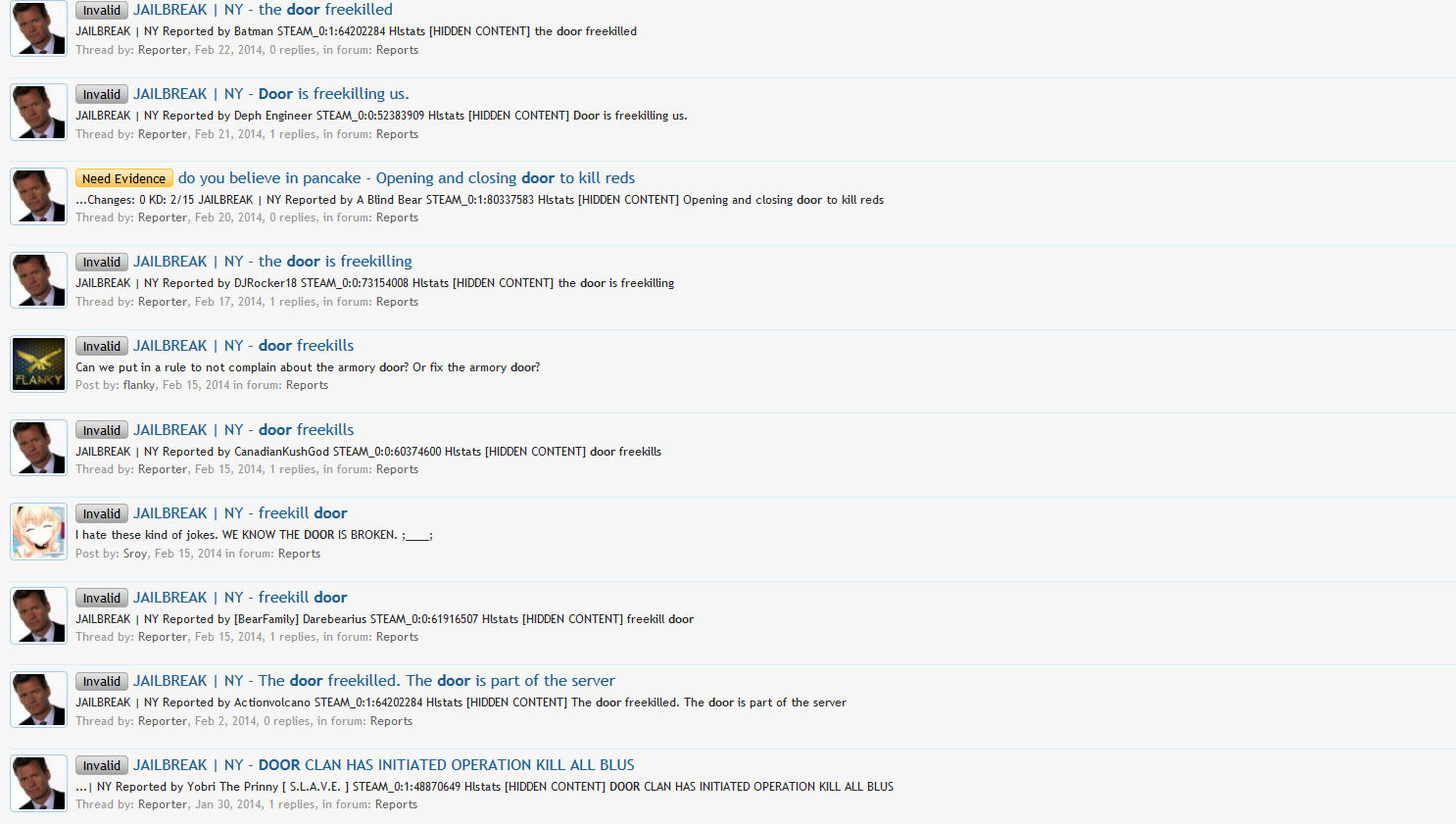The width and height of the screenshot is (1456, 824).
Task: Click snippet mentioning 'A Blind Bear'
Action: 479,200
